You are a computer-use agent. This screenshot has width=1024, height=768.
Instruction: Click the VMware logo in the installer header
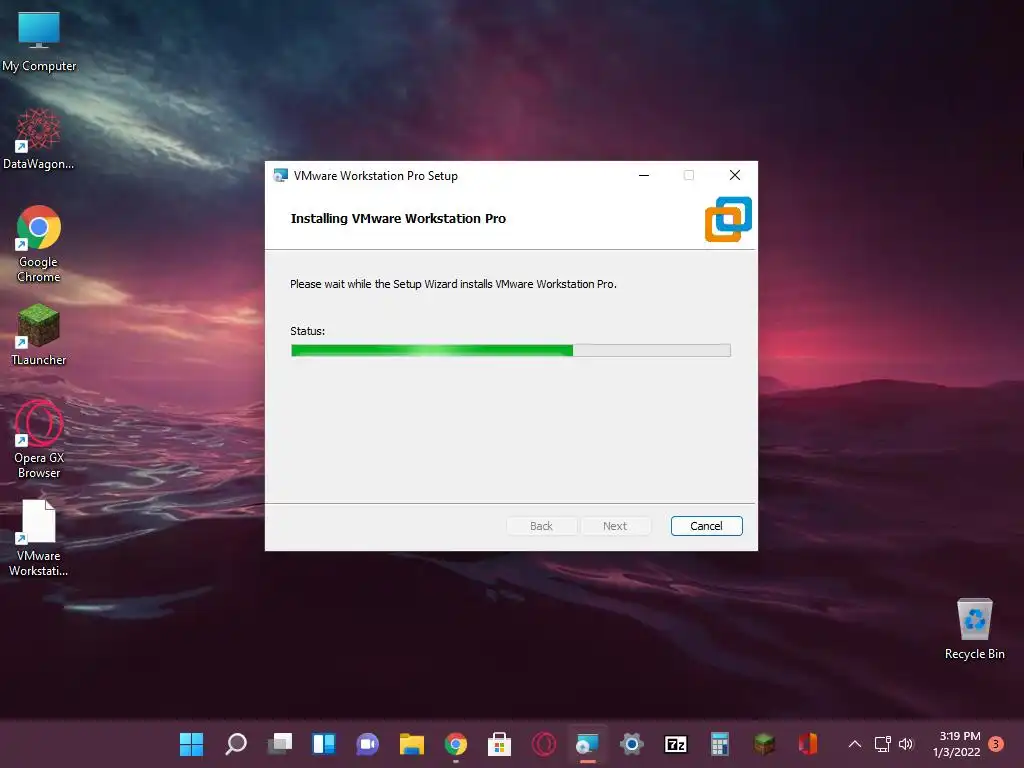tap(728, 219)
